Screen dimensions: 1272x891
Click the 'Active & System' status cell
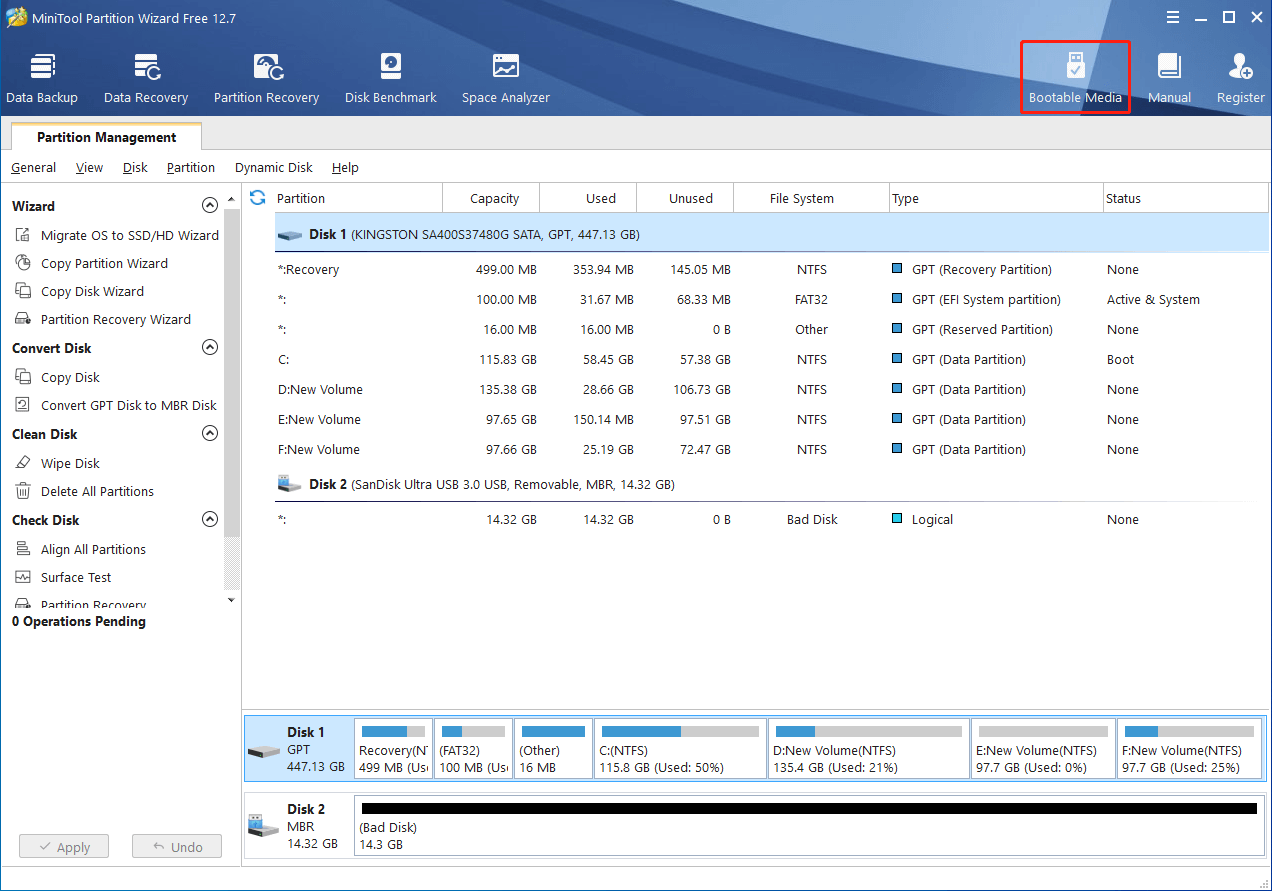coord(1153,299)
